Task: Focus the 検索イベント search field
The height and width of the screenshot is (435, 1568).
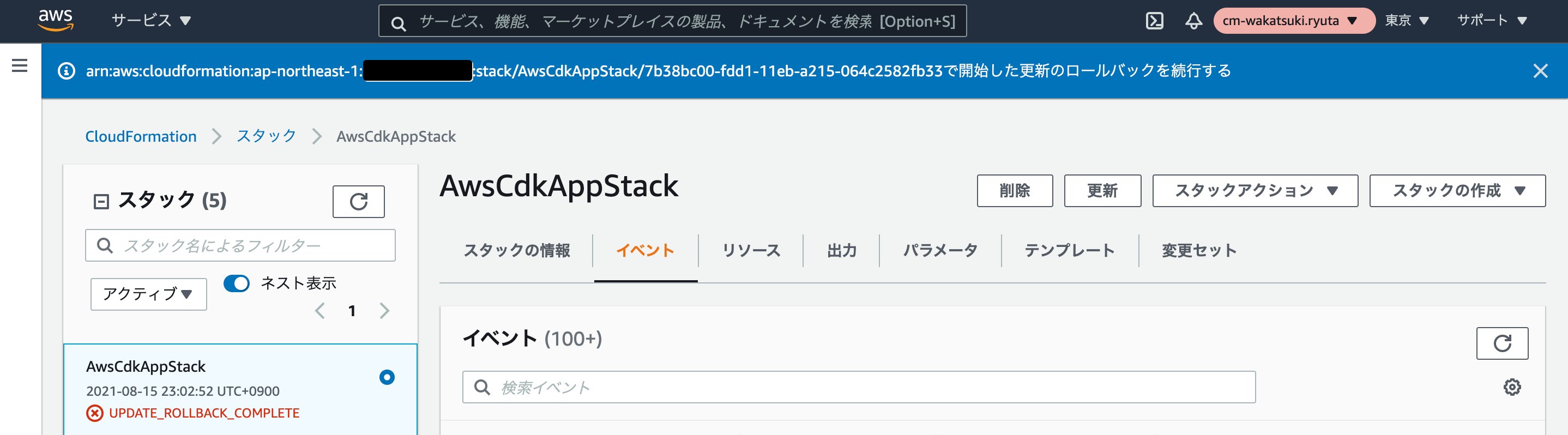Action: coord(858,387)
